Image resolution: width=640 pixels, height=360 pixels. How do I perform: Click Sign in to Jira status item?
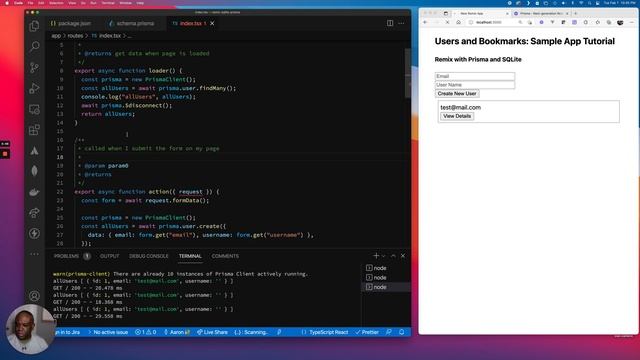(x=68, y=332)
